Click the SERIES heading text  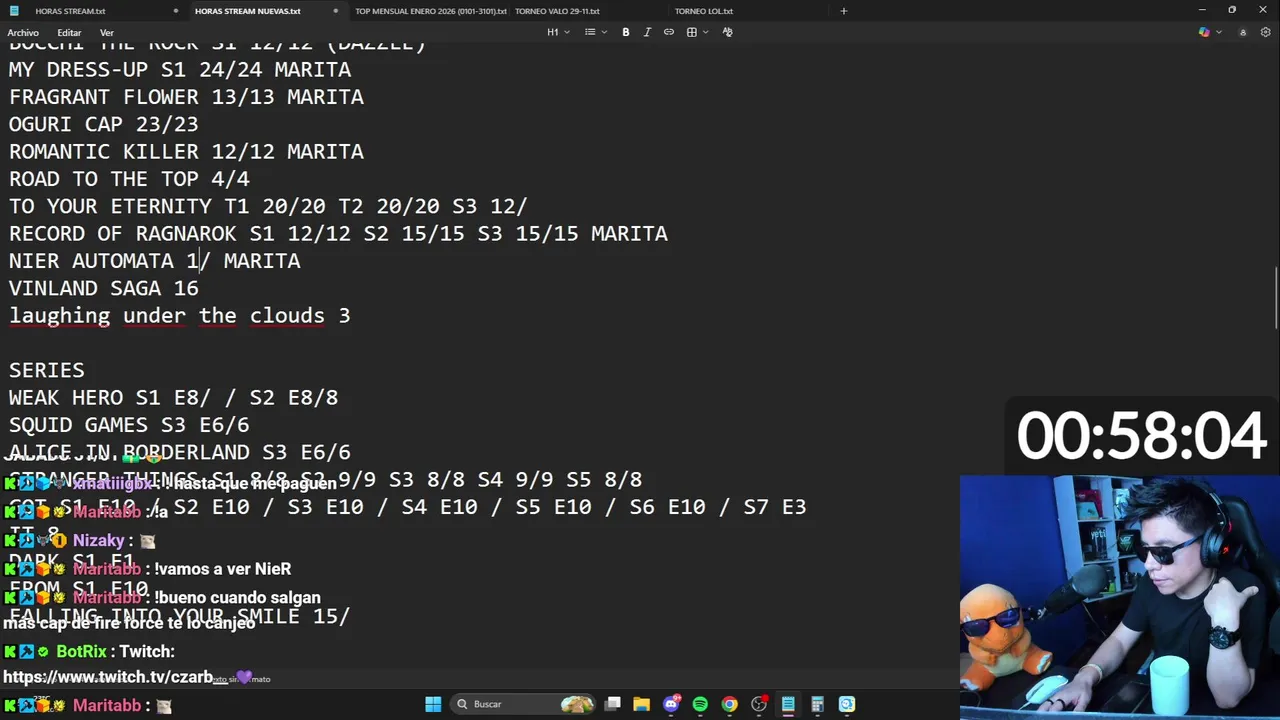coord(47,370)
